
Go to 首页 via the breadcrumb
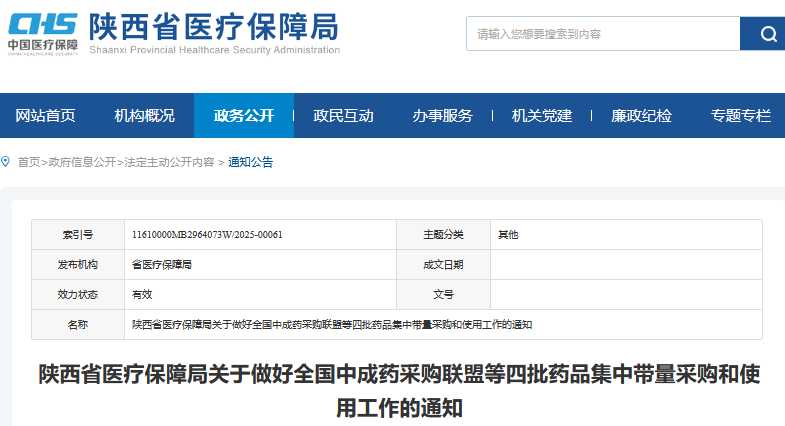29,162
